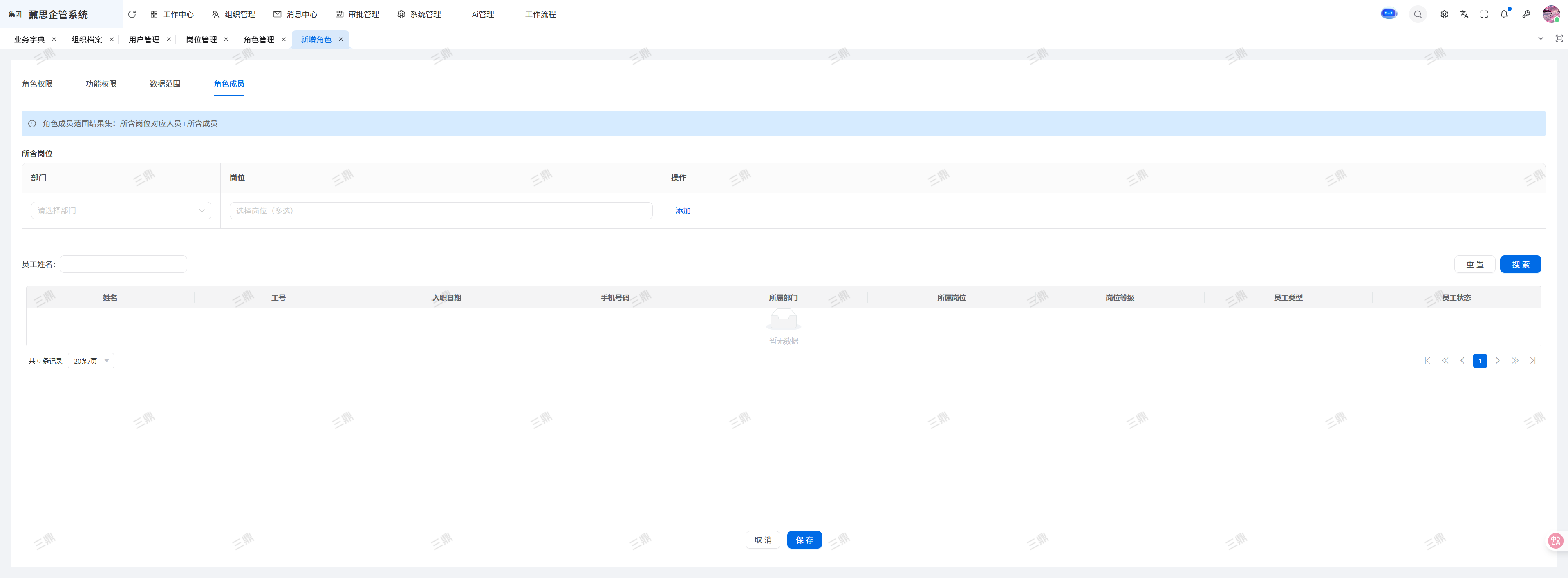
Task: Maximize content area icon in tab bar
Action: click(1559, 39)
